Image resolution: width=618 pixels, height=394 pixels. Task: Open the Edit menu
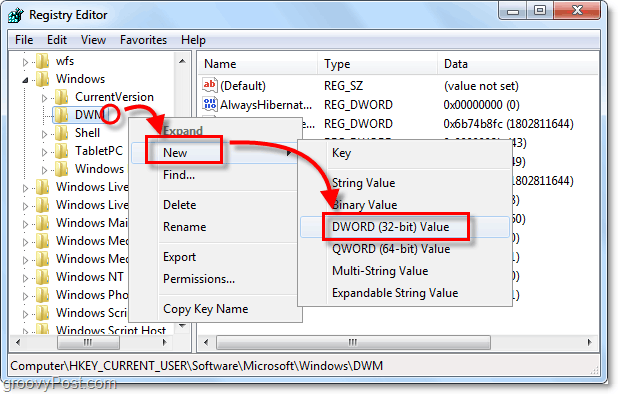point(57,40)
